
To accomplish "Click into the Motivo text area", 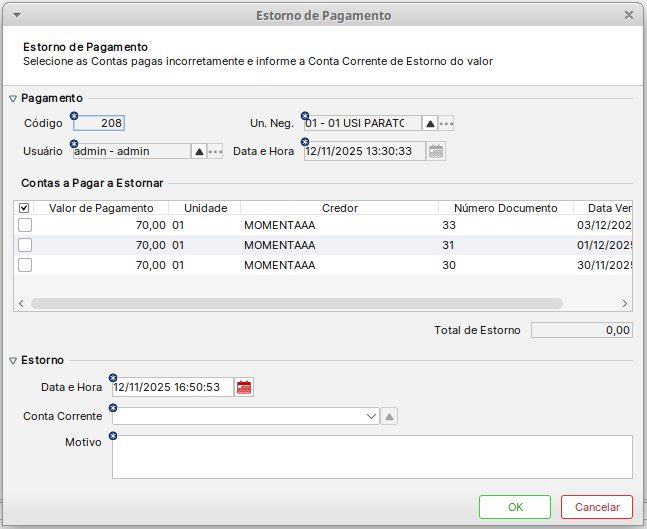I will pos(372,457).
